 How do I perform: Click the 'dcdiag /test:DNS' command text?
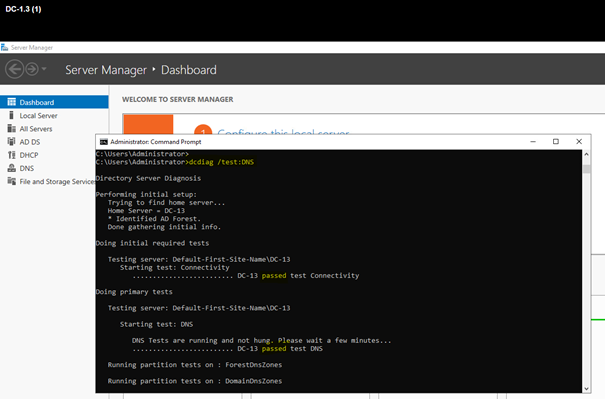click(221, 162)
